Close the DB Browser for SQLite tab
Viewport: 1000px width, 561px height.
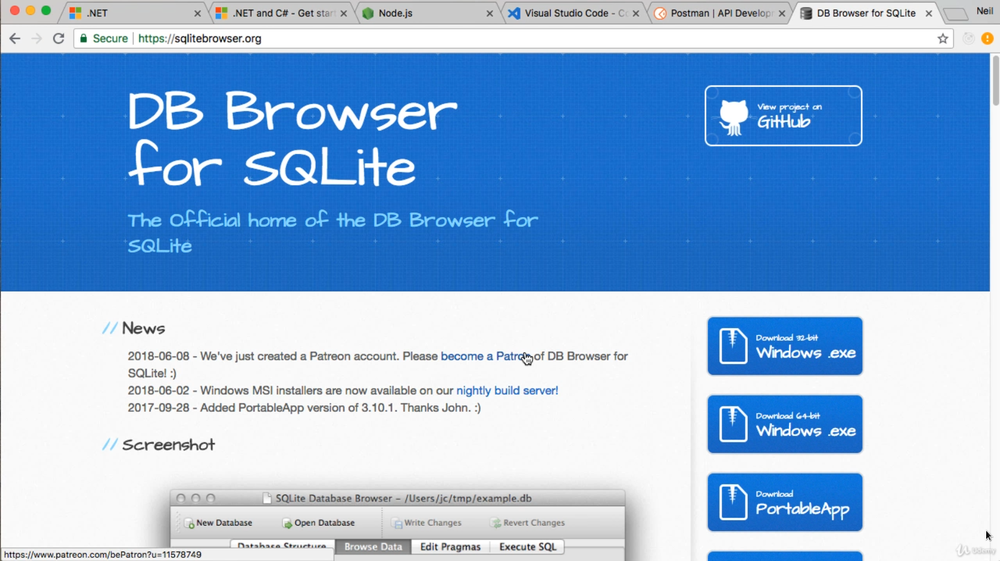pos(929,13)
